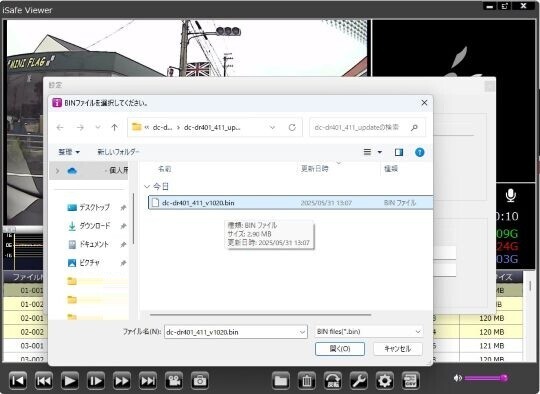Play the video in iSafe Viewer

(70, 381)
